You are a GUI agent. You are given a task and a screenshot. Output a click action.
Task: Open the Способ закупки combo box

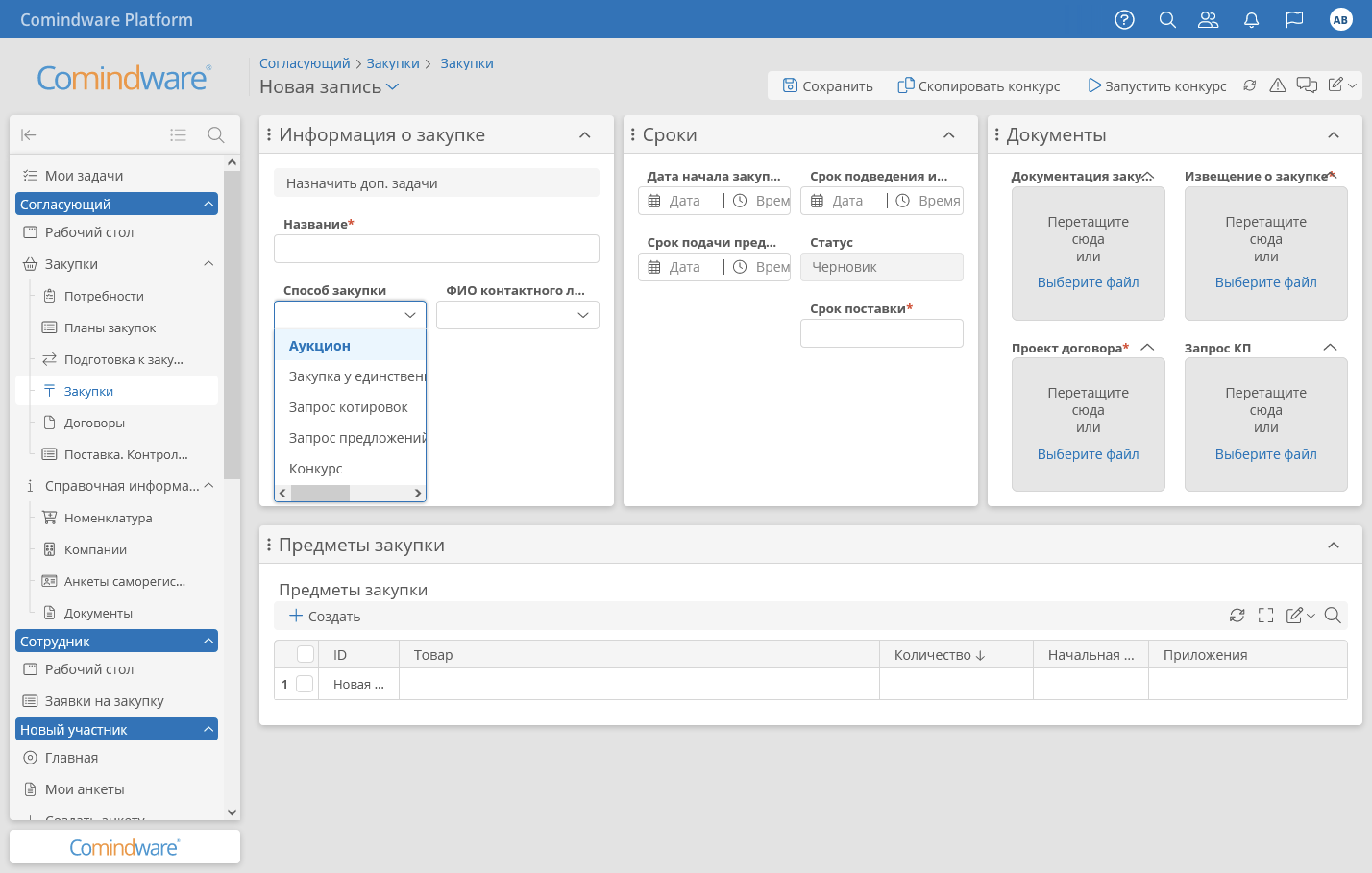(x=350, y=315)
